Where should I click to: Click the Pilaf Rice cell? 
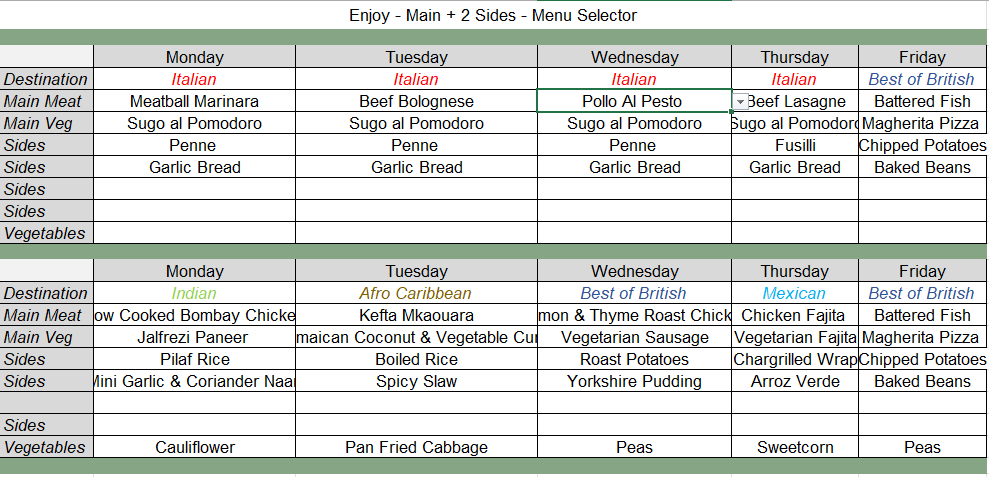click(x=194, y=359)
